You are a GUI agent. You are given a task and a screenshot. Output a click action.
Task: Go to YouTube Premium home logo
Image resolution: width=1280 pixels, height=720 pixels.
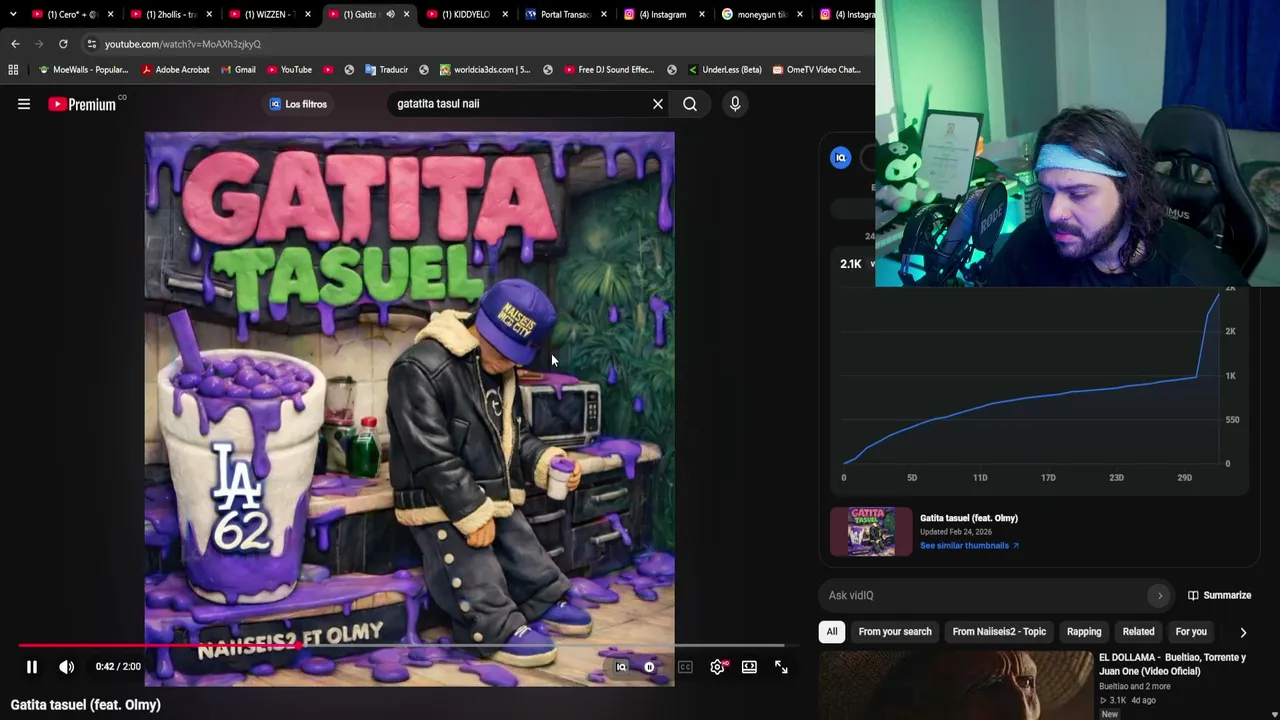coord(82,104)
